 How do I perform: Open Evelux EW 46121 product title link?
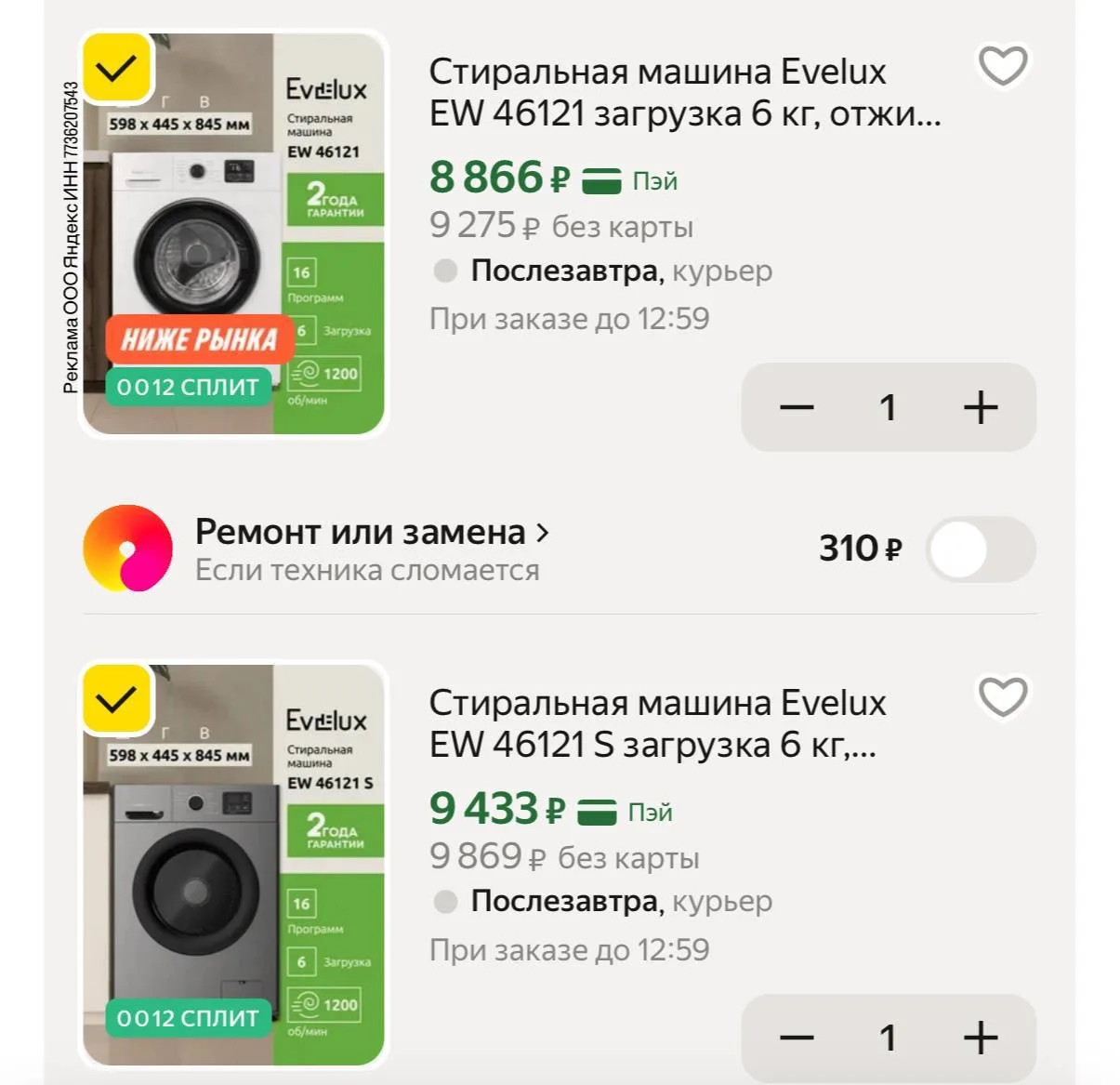tap(684, 93)
